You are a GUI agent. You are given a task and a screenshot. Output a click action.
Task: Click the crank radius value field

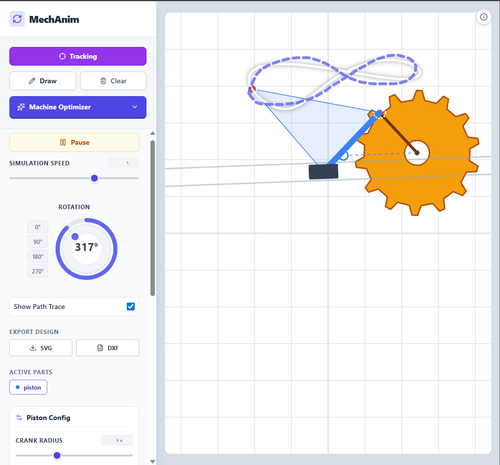[x=117, y=440]
